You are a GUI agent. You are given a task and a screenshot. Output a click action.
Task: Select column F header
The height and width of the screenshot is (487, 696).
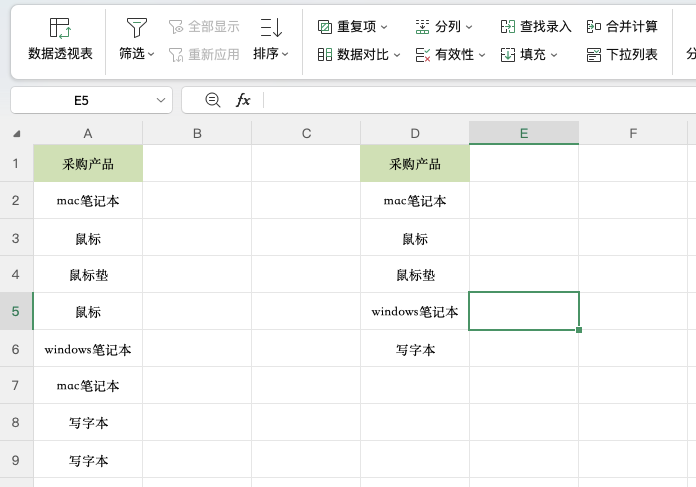pyautogui.click(x=633, y=133)
